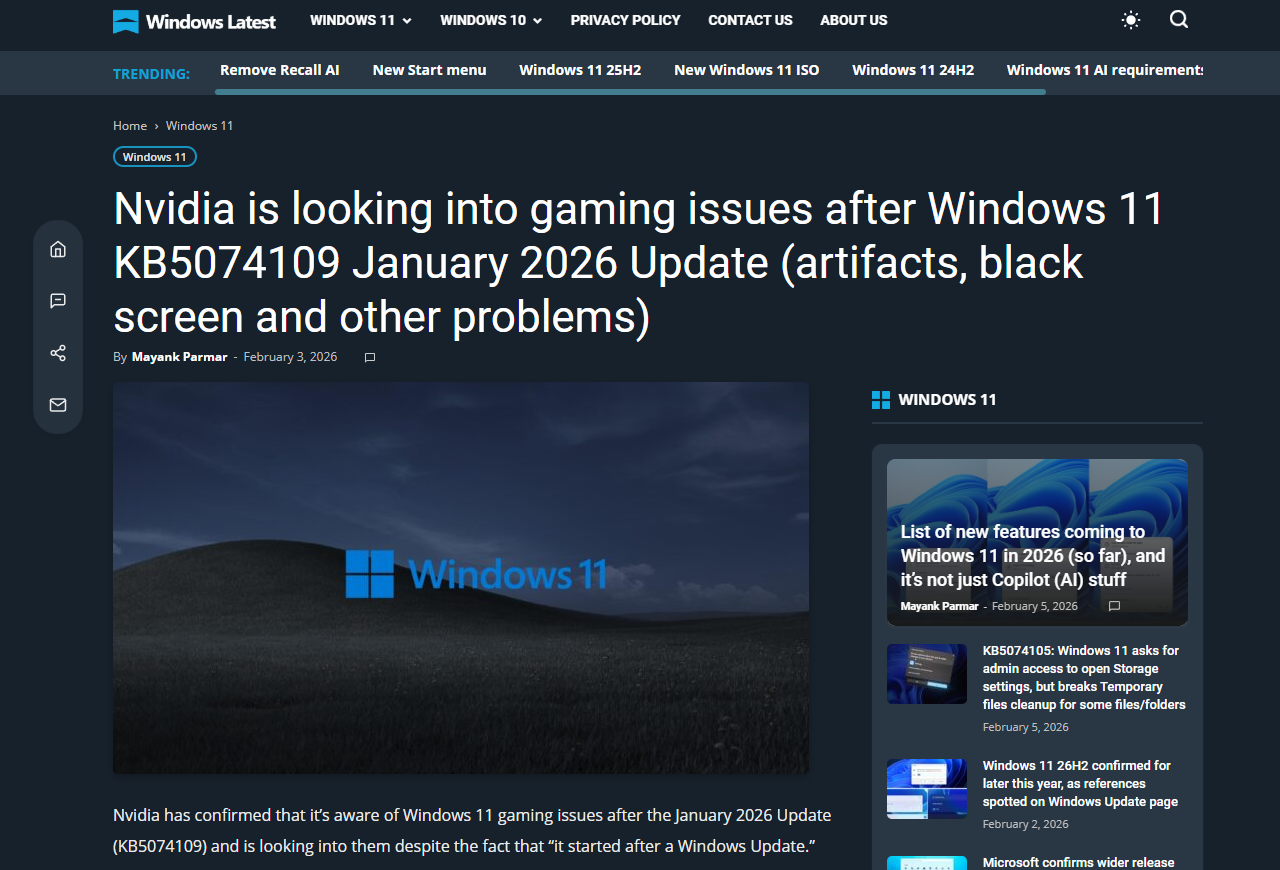Open author Mayank Parmar under article title
The image size is (1280, 870).
point(180,357)
